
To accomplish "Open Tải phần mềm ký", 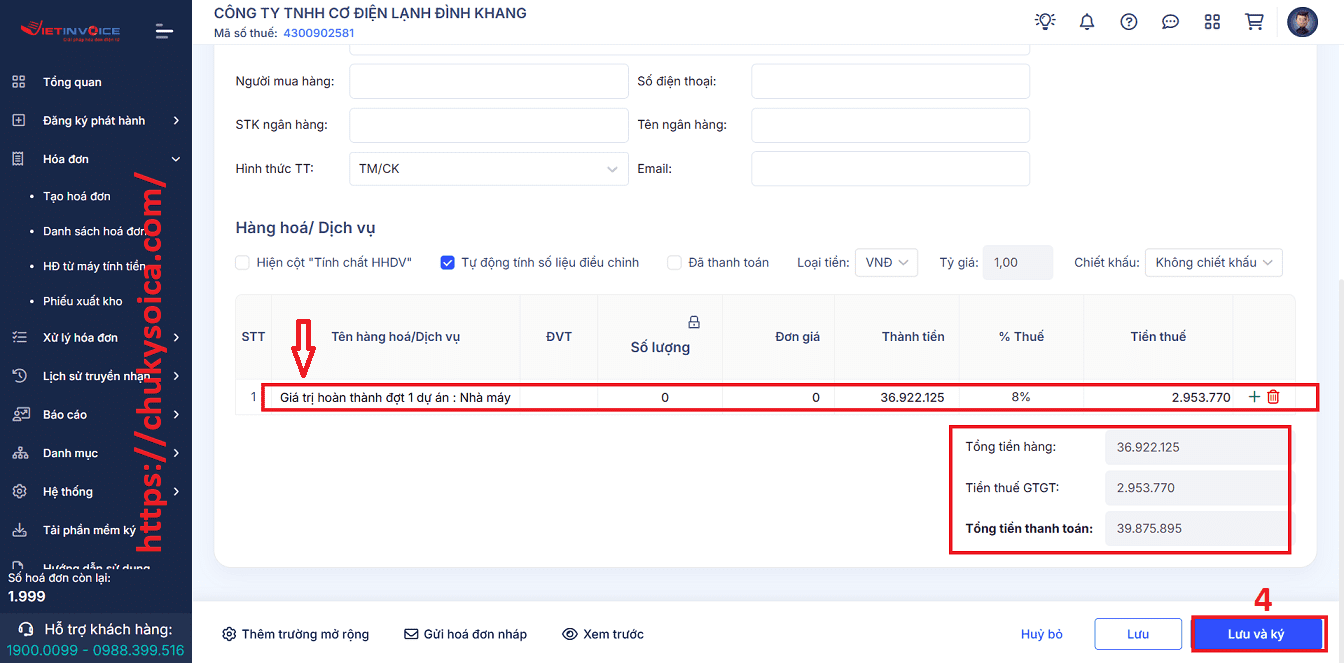I will (89, 530).
